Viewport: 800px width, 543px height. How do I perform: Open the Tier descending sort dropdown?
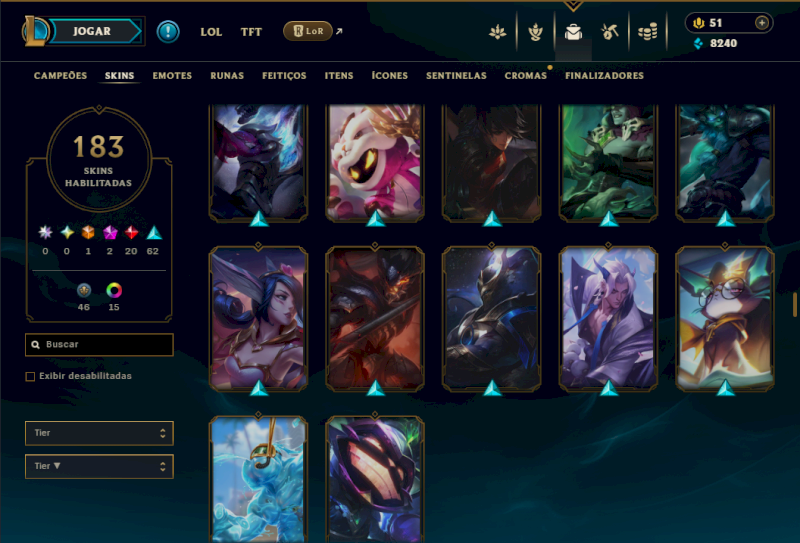(99, 466)
